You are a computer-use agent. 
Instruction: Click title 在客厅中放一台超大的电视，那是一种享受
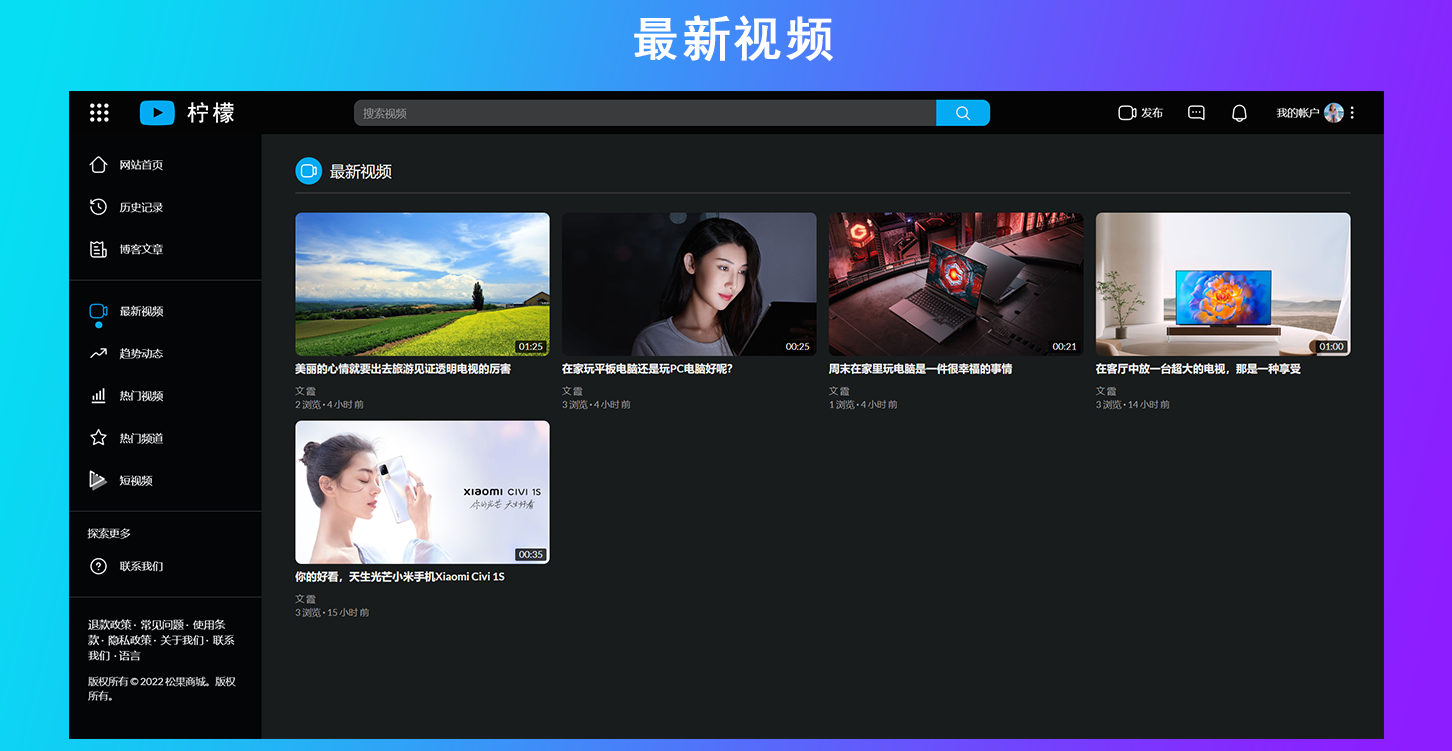1198,369
